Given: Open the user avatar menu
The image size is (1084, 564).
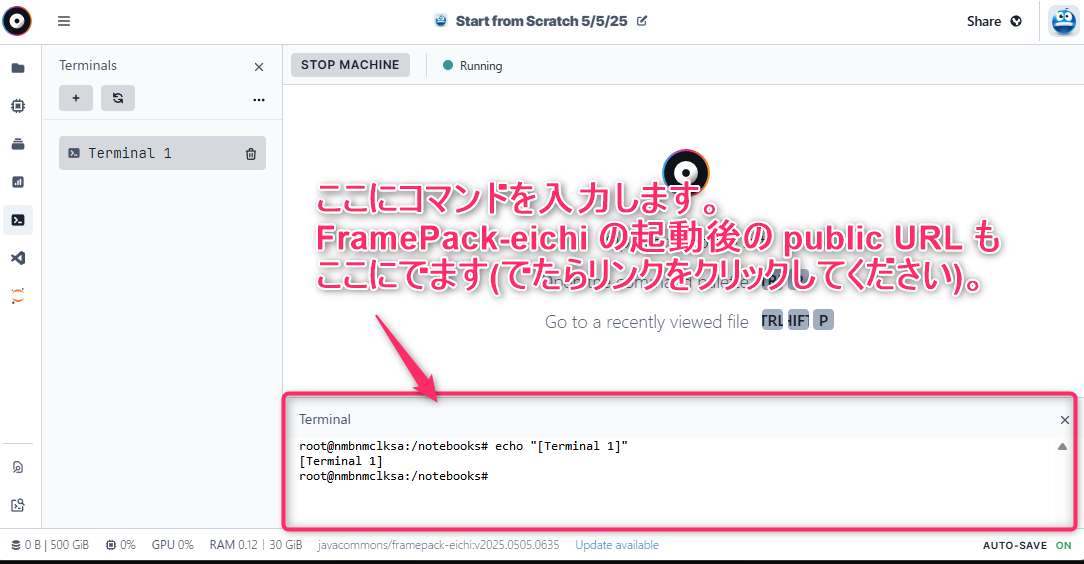Looking at the screenshot, I should [1064, 21].
